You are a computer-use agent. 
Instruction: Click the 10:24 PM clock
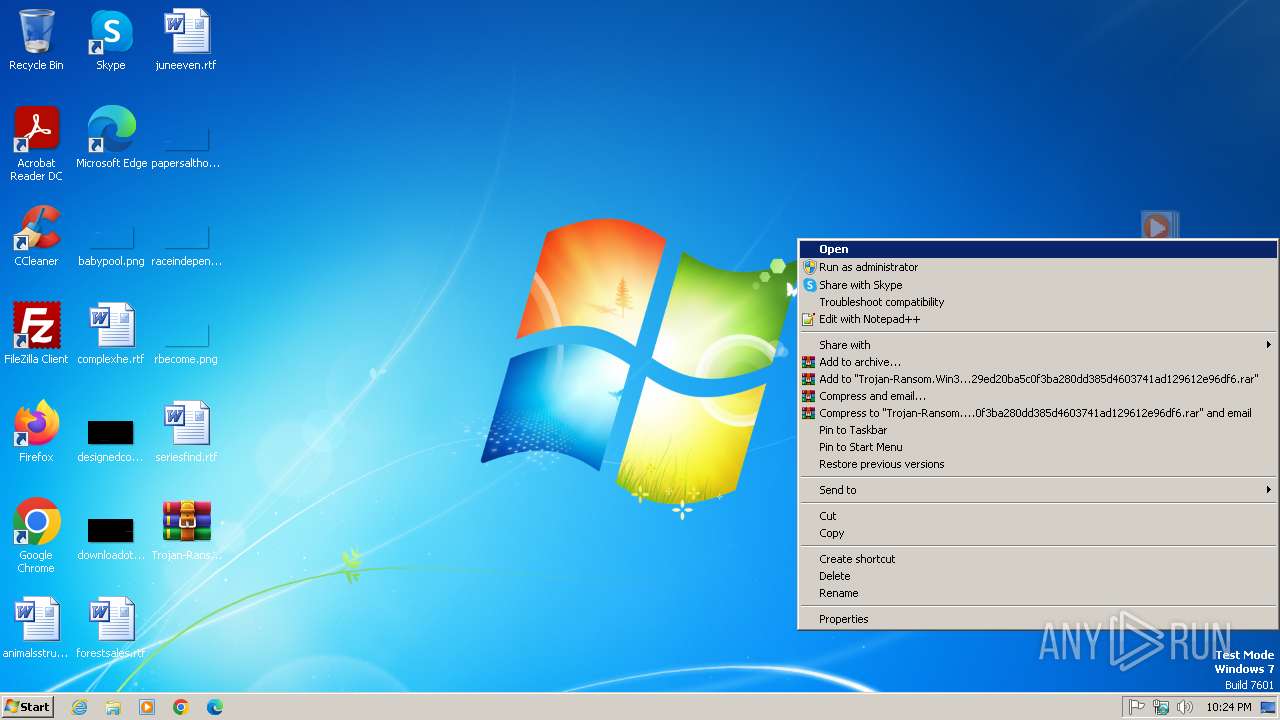(1228, 707)
